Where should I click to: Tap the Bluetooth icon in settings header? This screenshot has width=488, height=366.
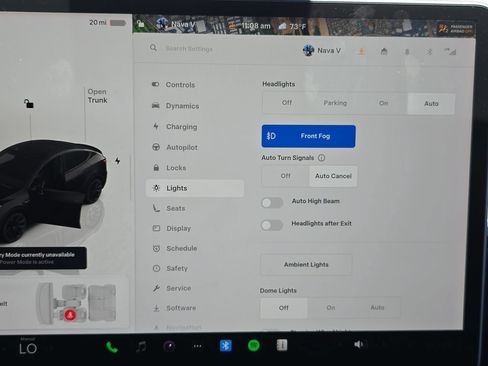tap(429, 52)
